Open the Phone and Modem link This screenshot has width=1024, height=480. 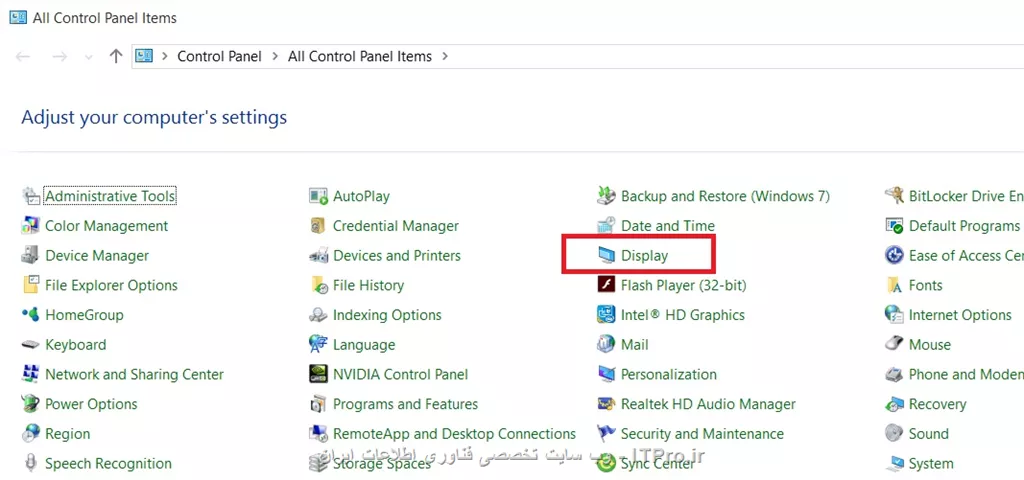pyautogui.click(x=966, y=374)
